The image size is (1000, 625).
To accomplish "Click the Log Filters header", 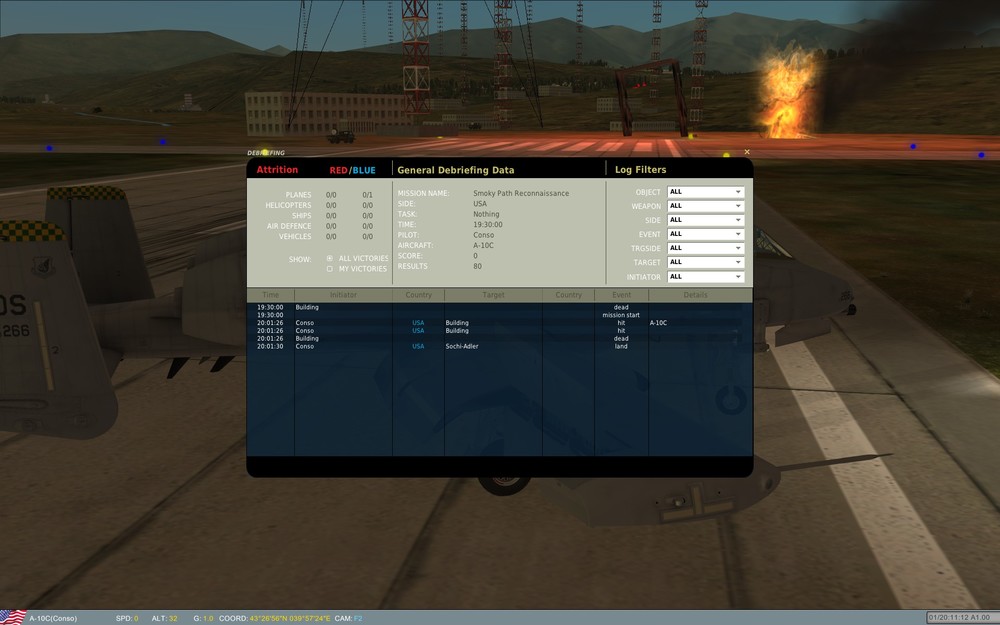I will pos(640,169).
